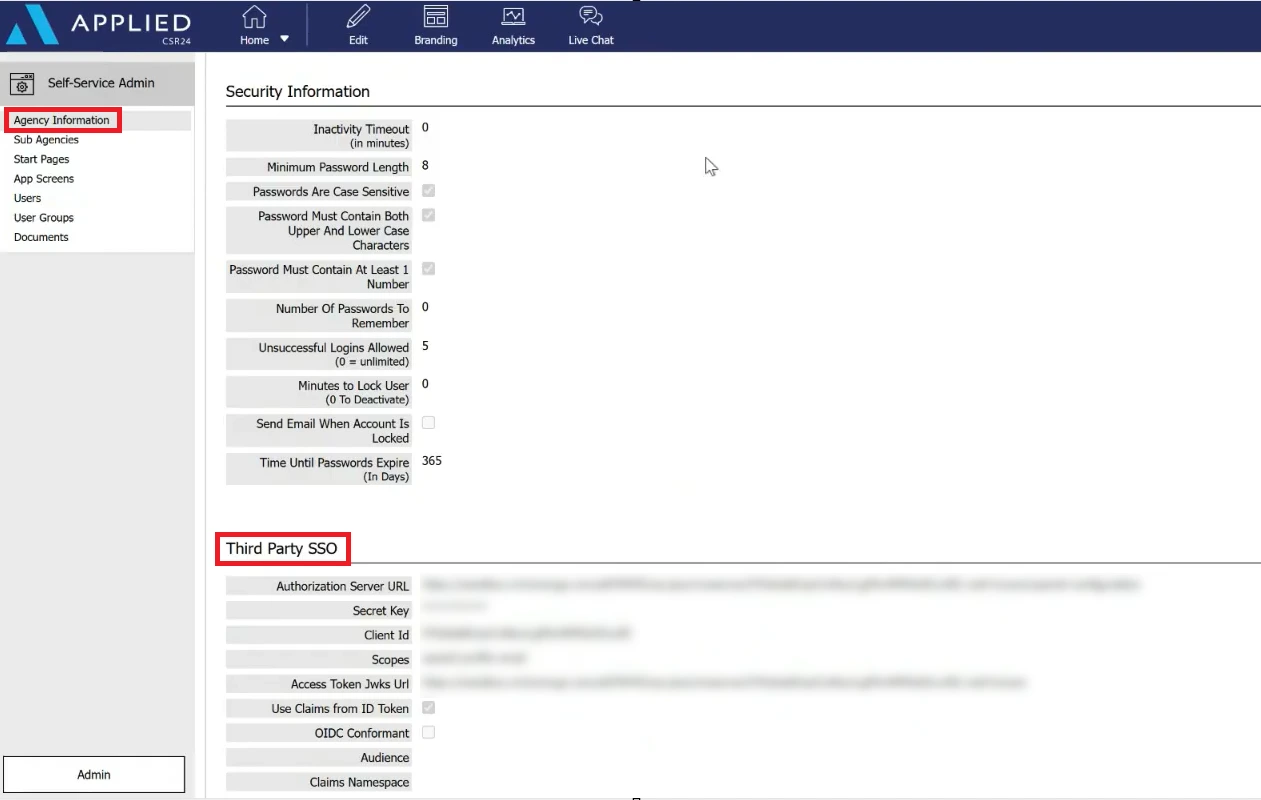Open the Analytics chart icon
Screen dimensions: 1261x800
513,17
